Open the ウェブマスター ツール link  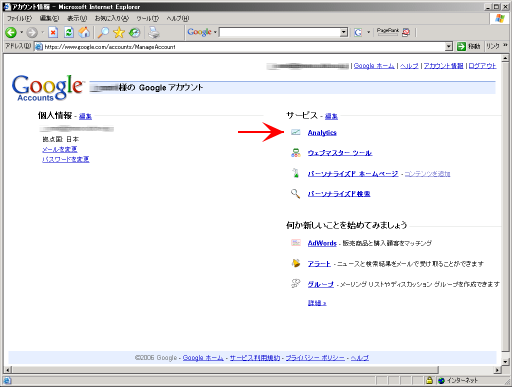coord(340,153)
